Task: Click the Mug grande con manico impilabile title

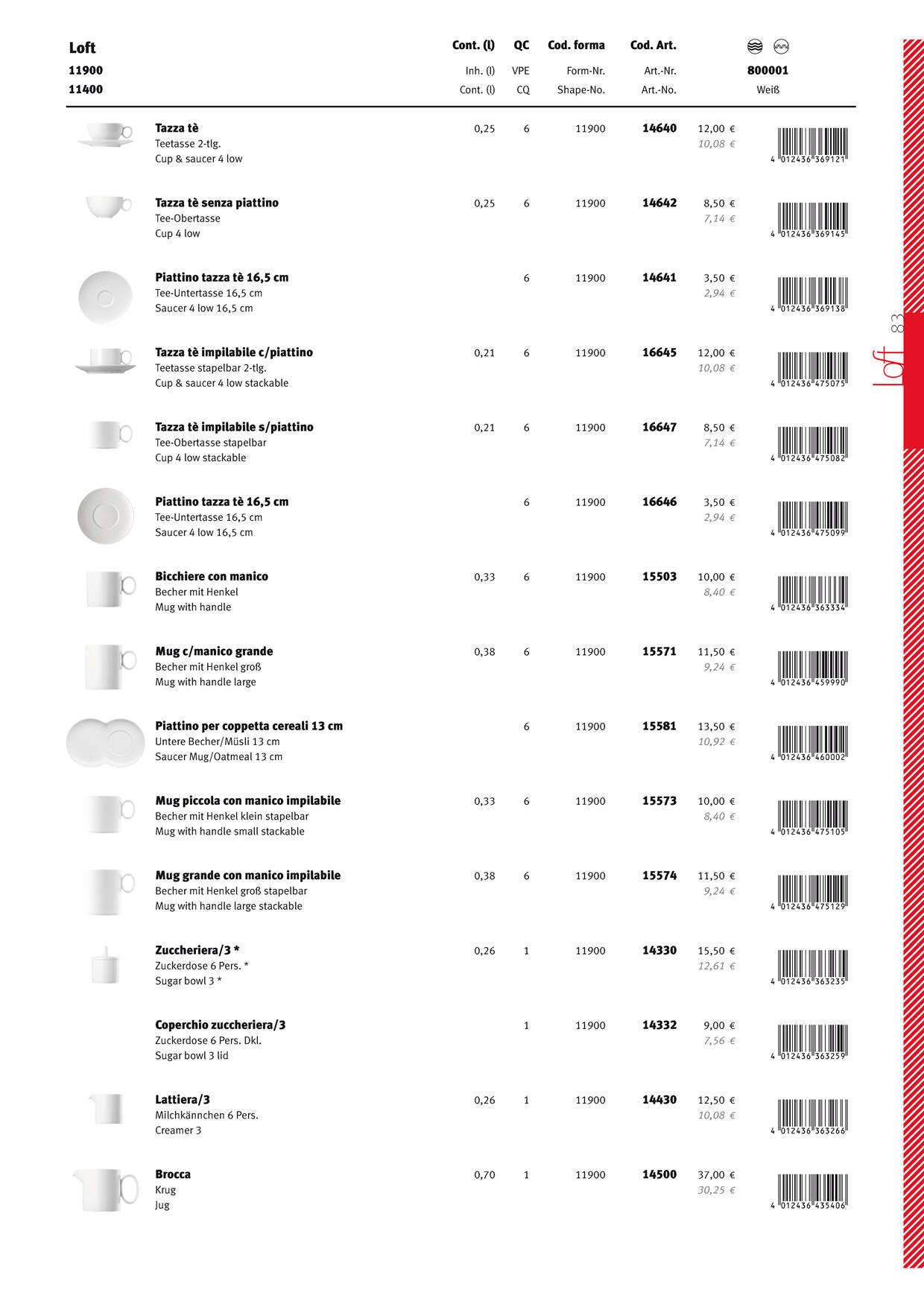Action: point(247,875)
